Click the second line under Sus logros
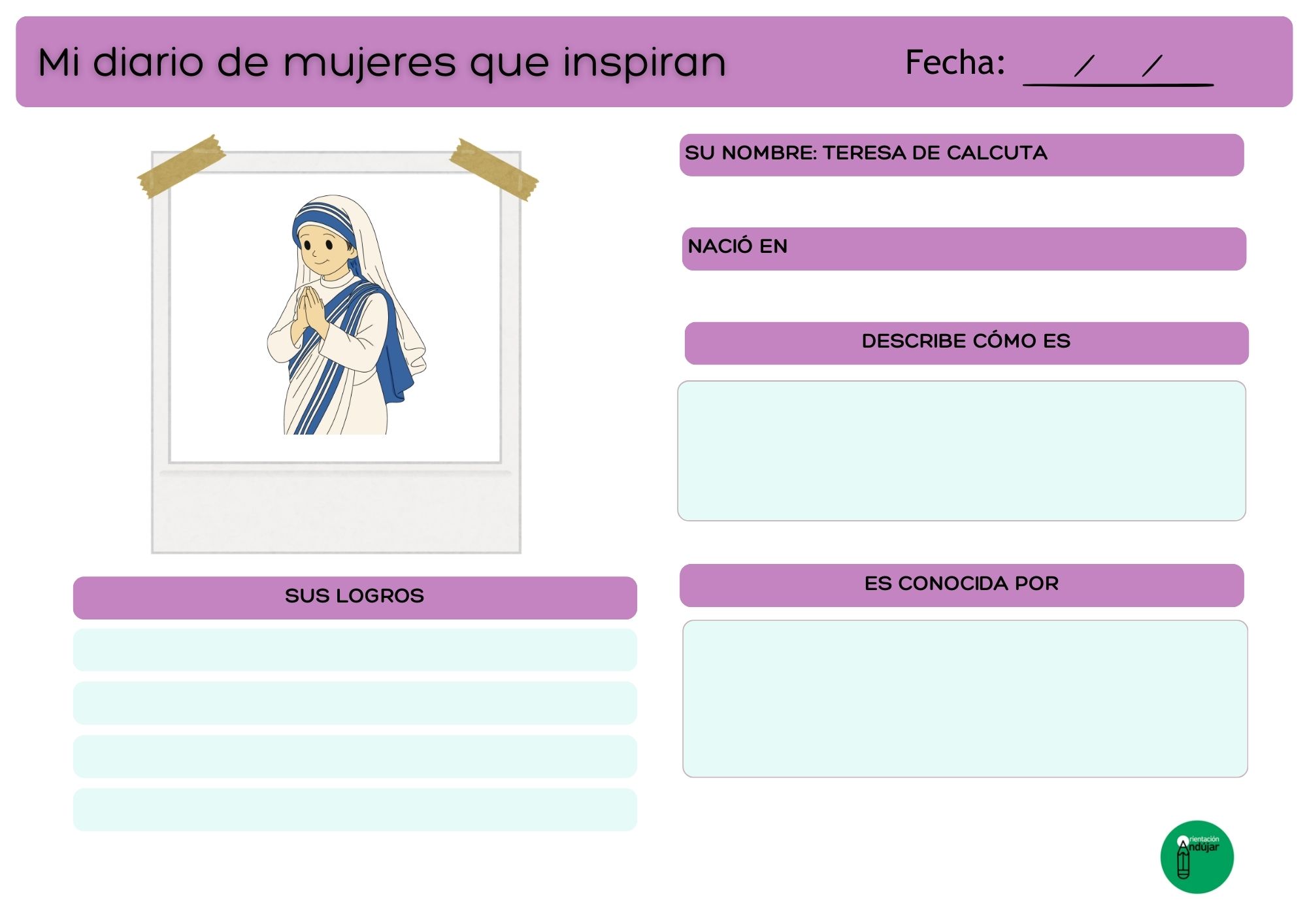 tap(355, 702)
